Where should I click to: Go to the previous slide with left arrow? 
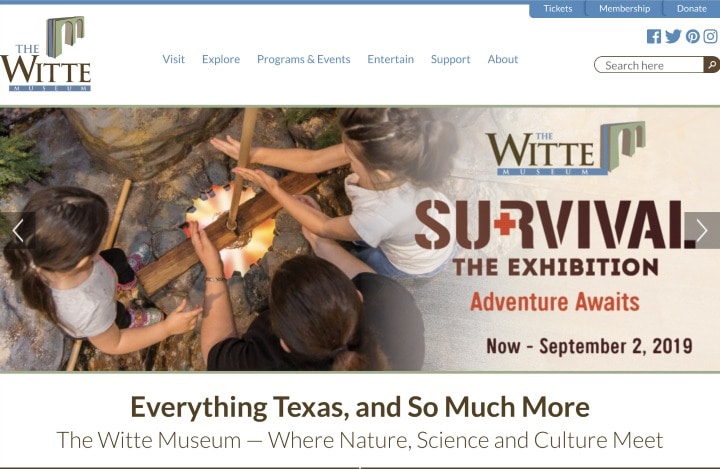click(18, 231)
